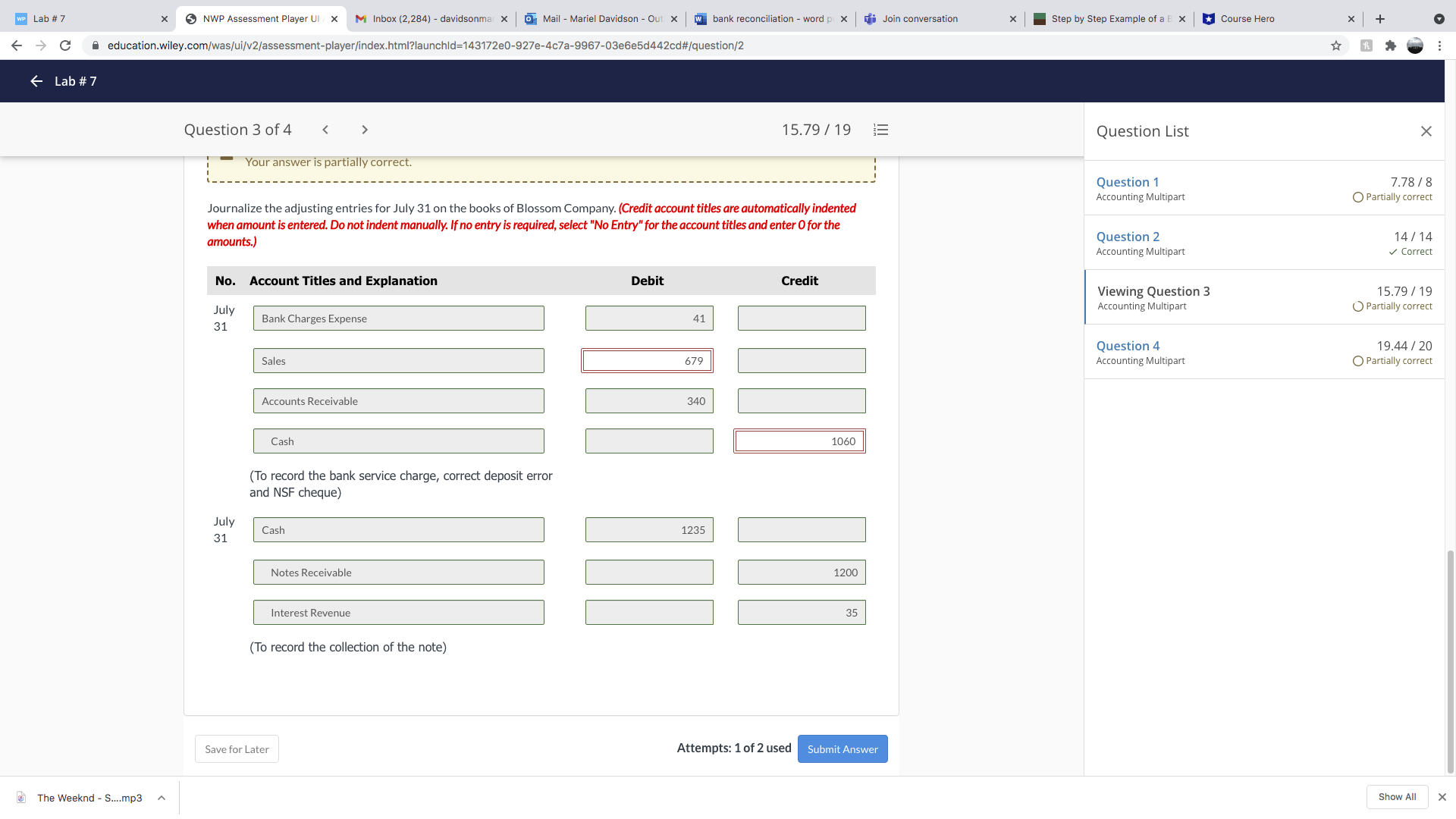Click Save for Later button

click(237, 749)
